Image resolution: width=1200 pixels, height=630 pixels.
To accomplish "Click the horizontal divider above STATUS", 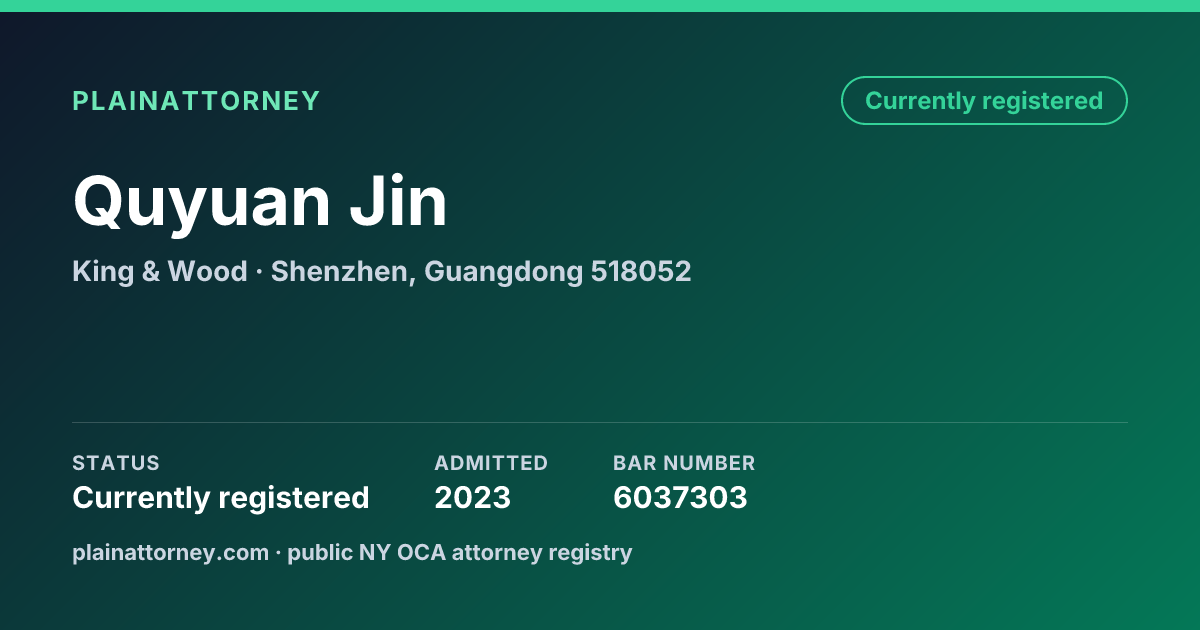I will (x=600, y=422).
